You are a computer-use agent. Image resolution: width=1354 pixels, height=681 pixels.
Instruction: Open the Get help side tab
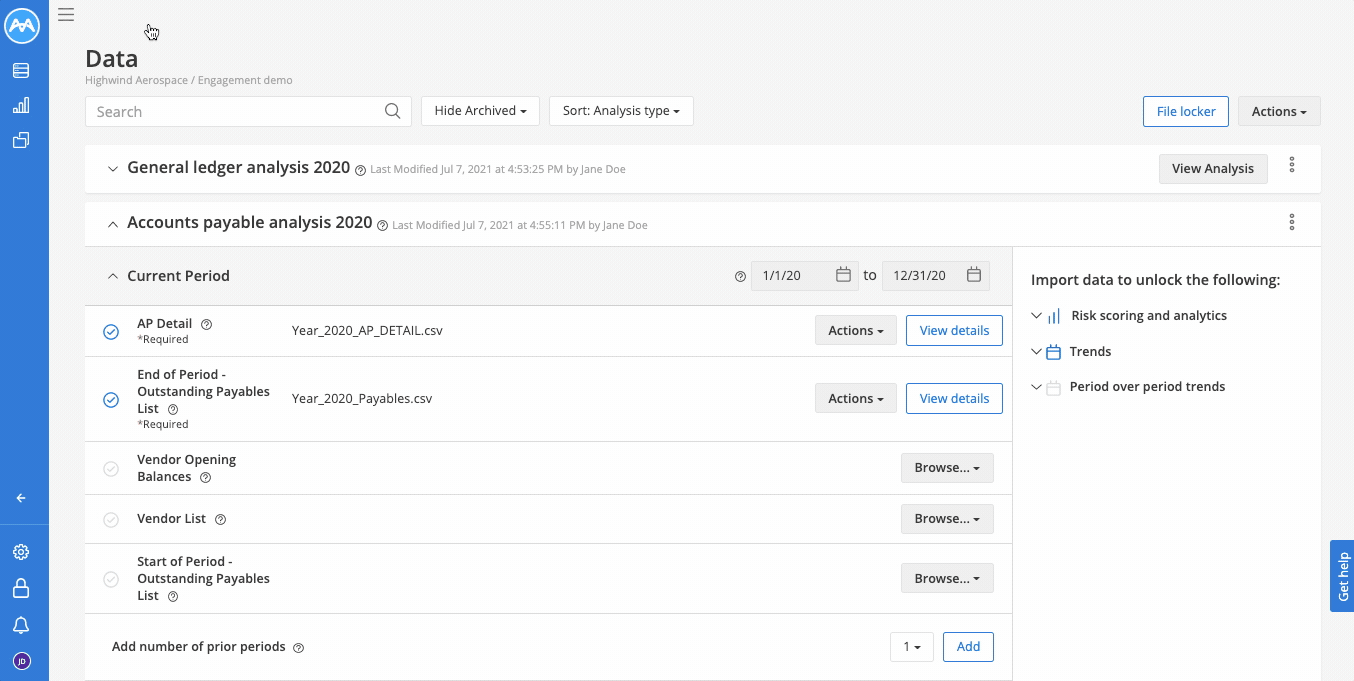click(x=1342, y=576)
